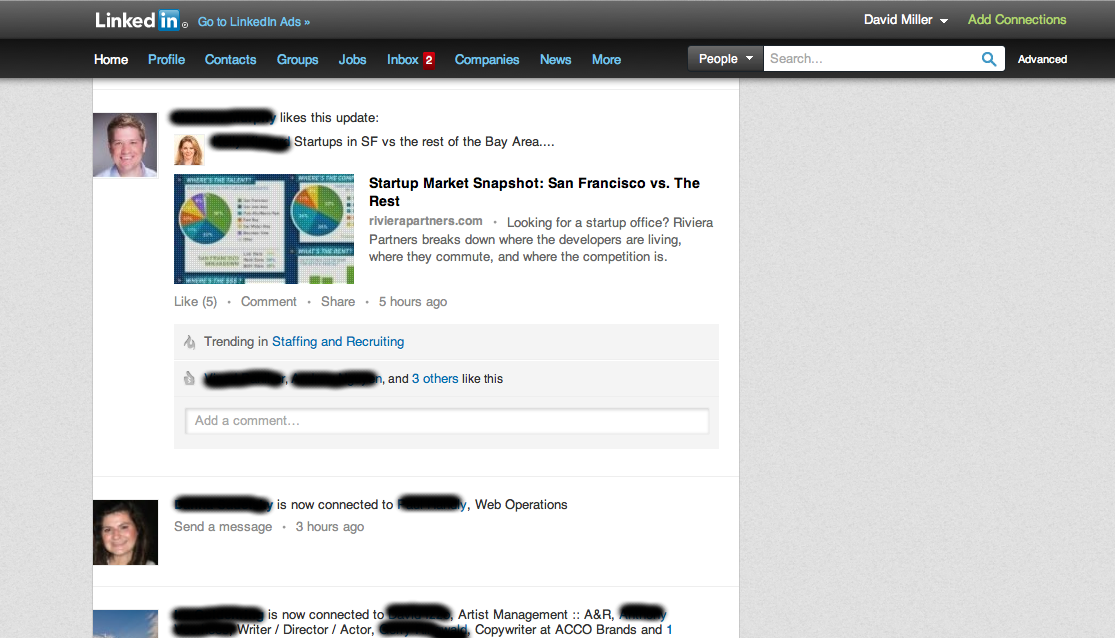Click into the Search input field
Image resolution: width=1115 pixels, height=638 pixels.
tap(871, 58)
